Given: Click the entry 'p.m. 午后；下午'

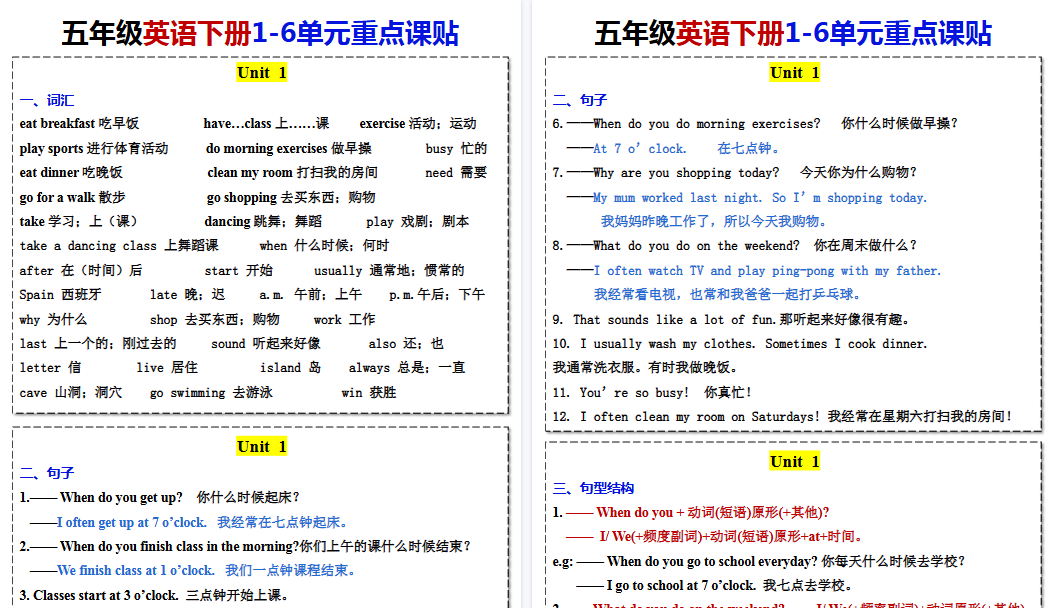Looking at the screenshot, I should [x=437, y=295].
